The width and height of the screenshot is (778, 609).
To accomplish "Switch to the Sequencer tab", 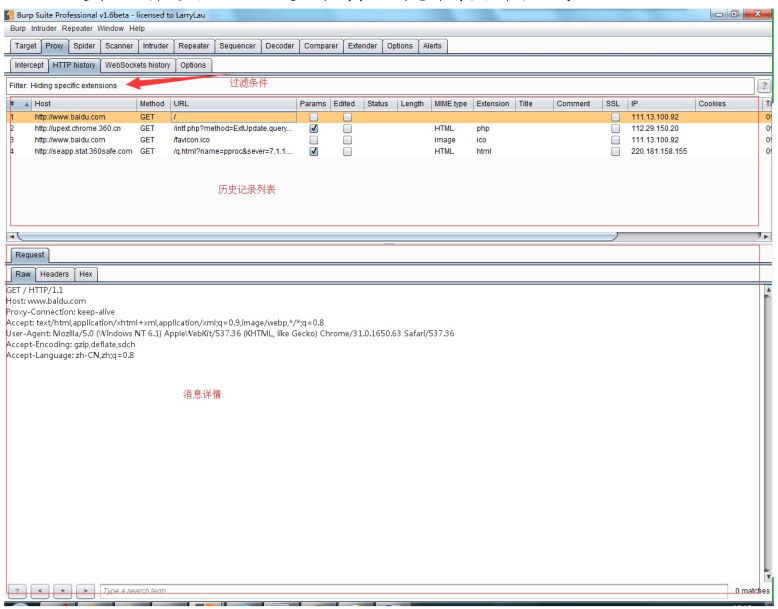I will 237,46.
